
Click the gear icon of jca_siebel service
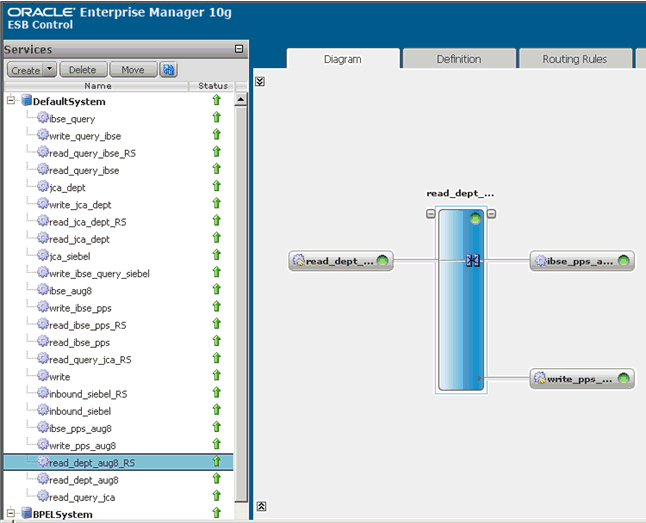[x=43, y=256]
